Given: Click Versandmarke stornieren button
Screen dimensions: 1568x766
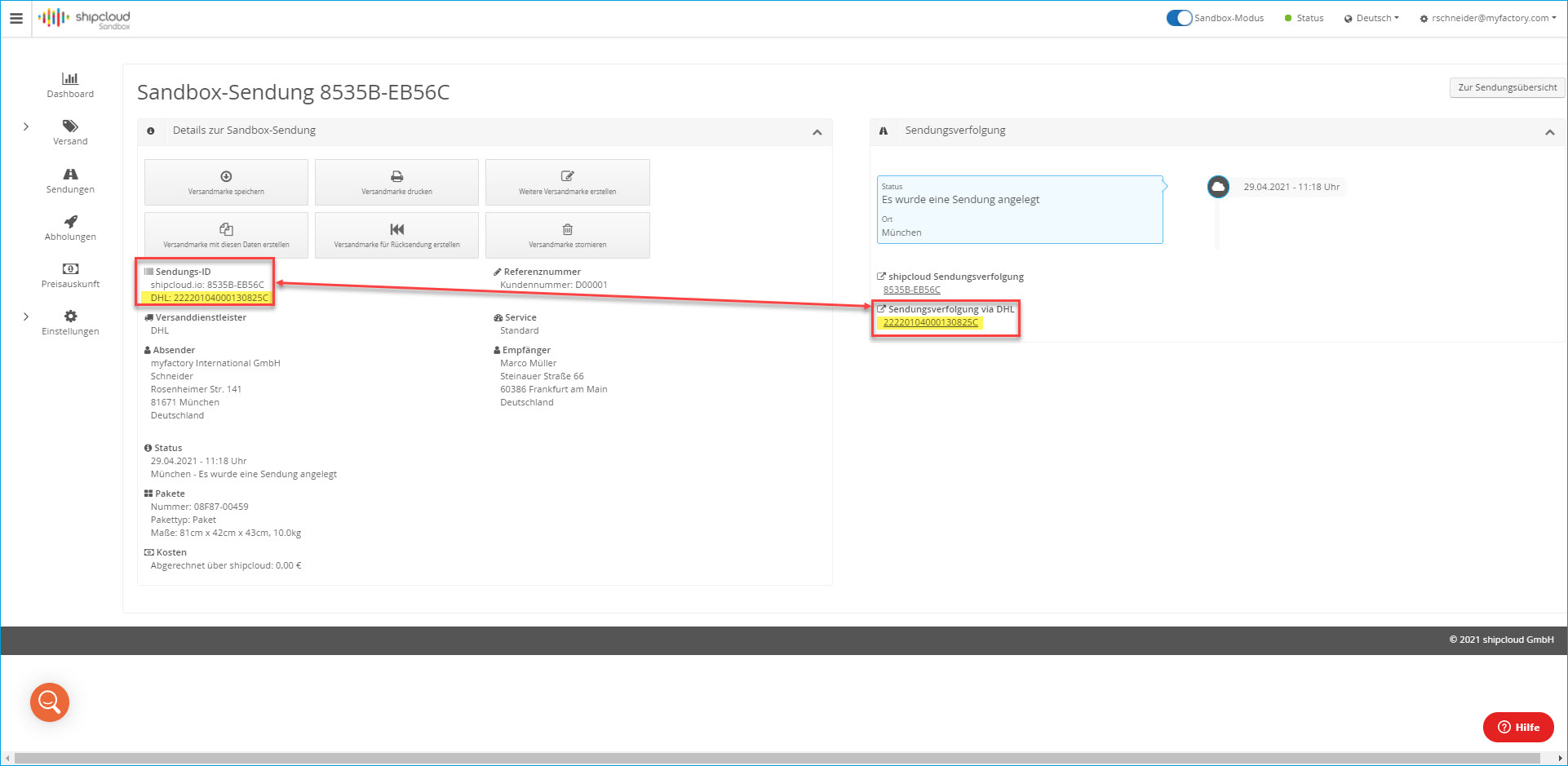Looking at the screenshot, I should pyautogui.click(x=567, y=236).
